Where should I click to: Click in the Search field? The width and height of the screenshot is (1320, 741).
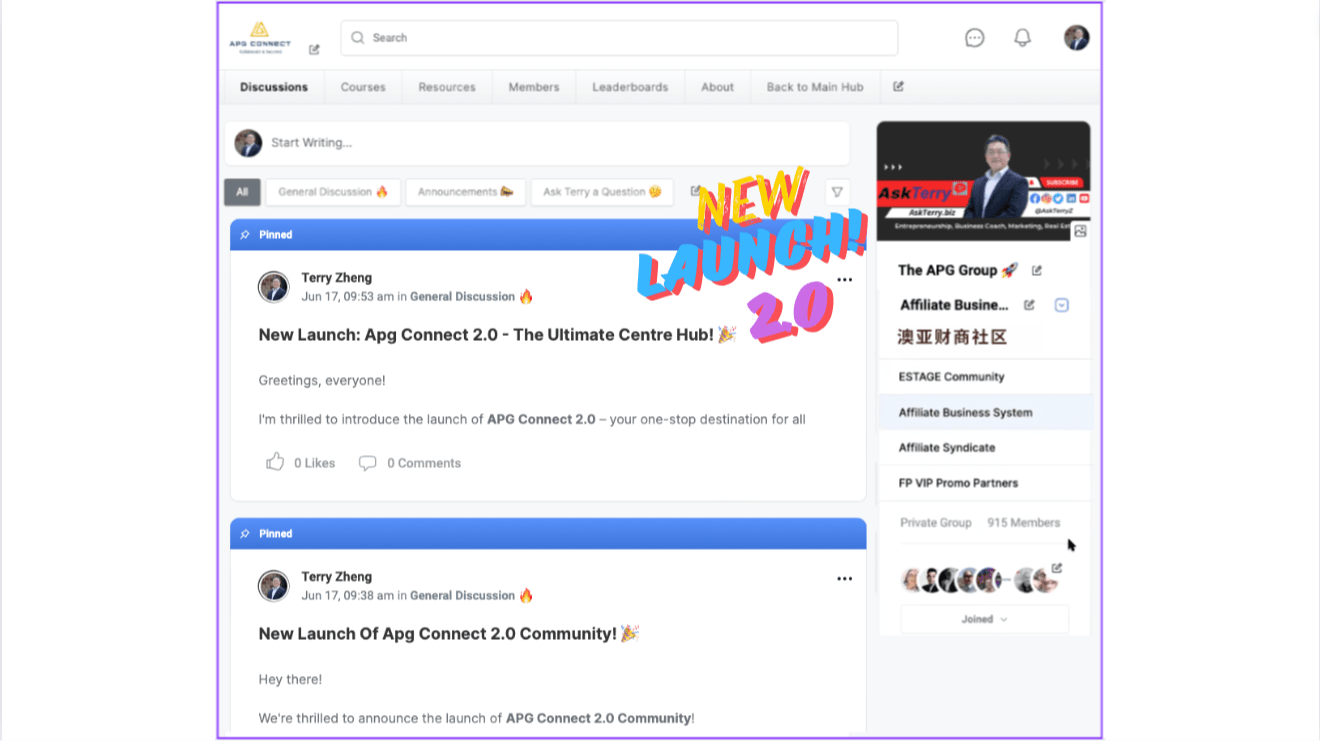pyautogui.click(x=619, y=38)
